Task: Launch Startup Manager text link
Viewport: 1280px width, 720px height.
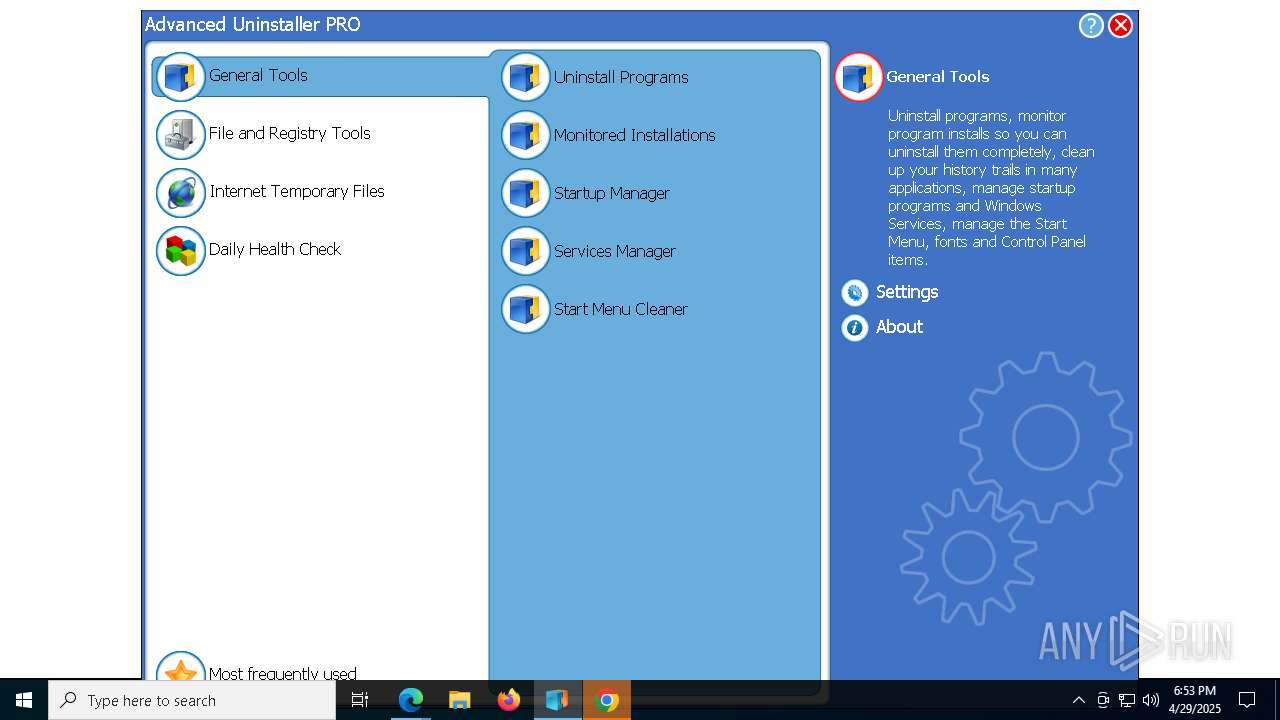Action: (612, 193)
